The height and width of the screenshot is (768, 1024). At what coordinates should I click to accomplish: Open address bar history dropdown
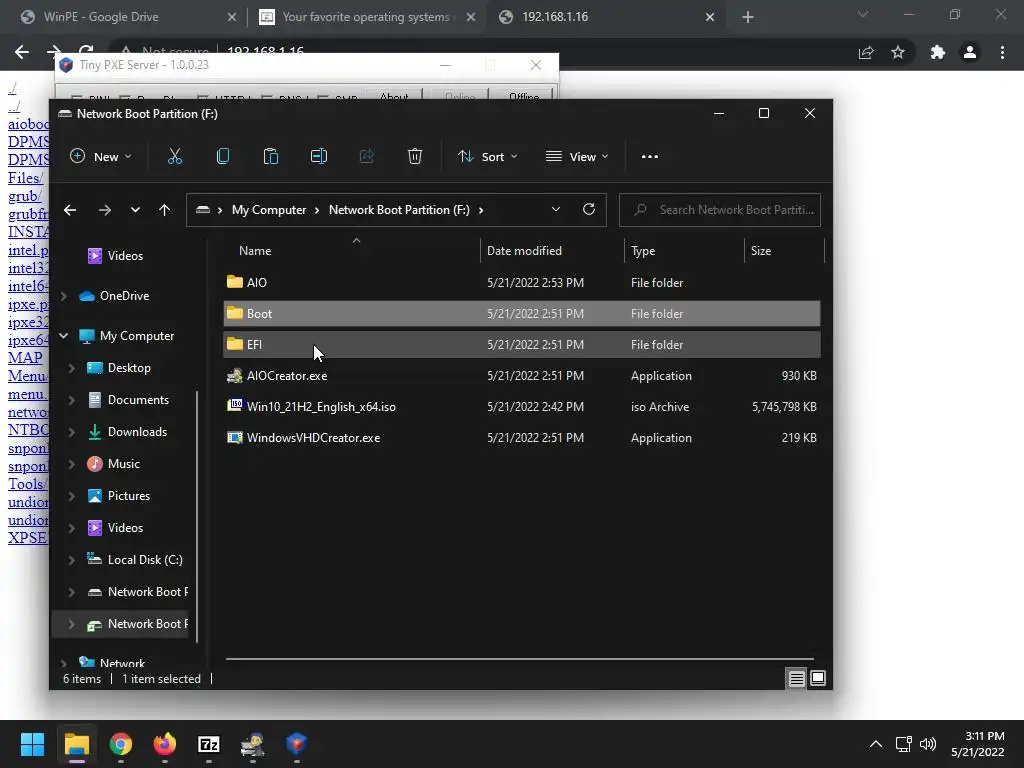pos(556,210)
